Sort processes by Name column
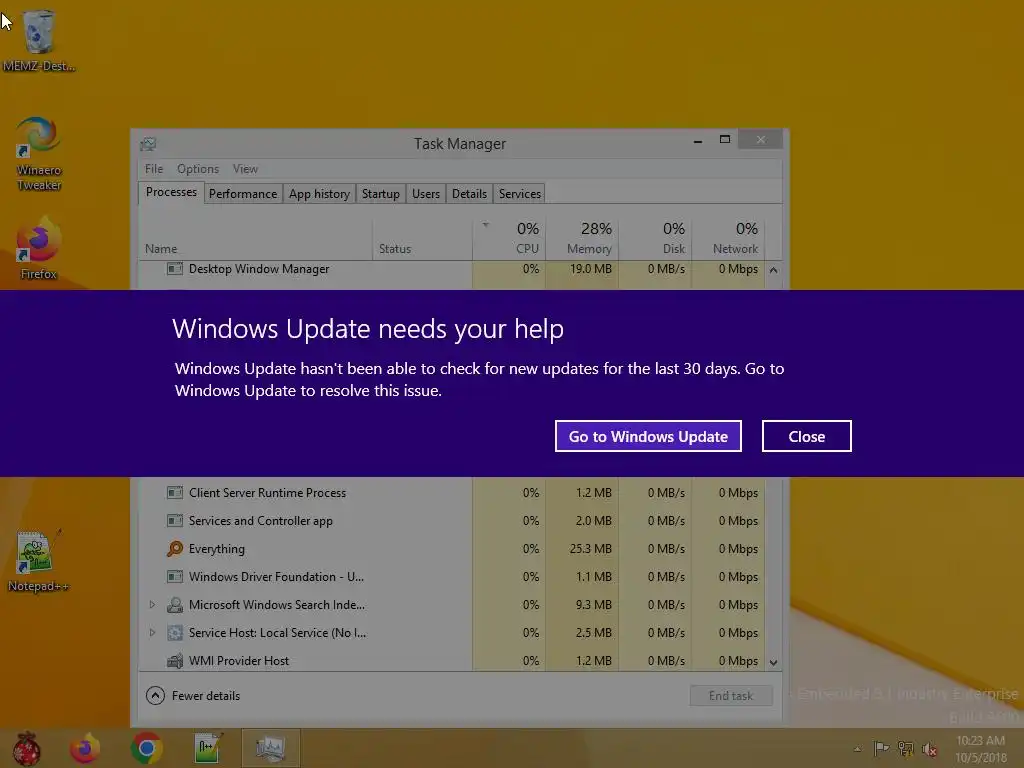 click(x=255, y=240)
